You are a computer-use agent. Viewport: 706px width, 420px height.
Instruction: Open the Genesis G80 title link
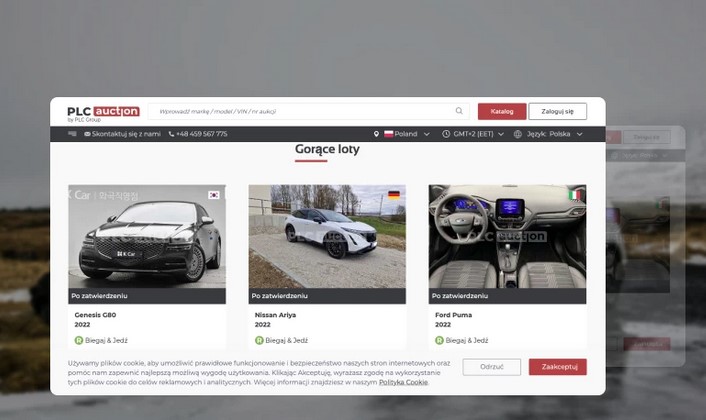[x=95, y=315]
